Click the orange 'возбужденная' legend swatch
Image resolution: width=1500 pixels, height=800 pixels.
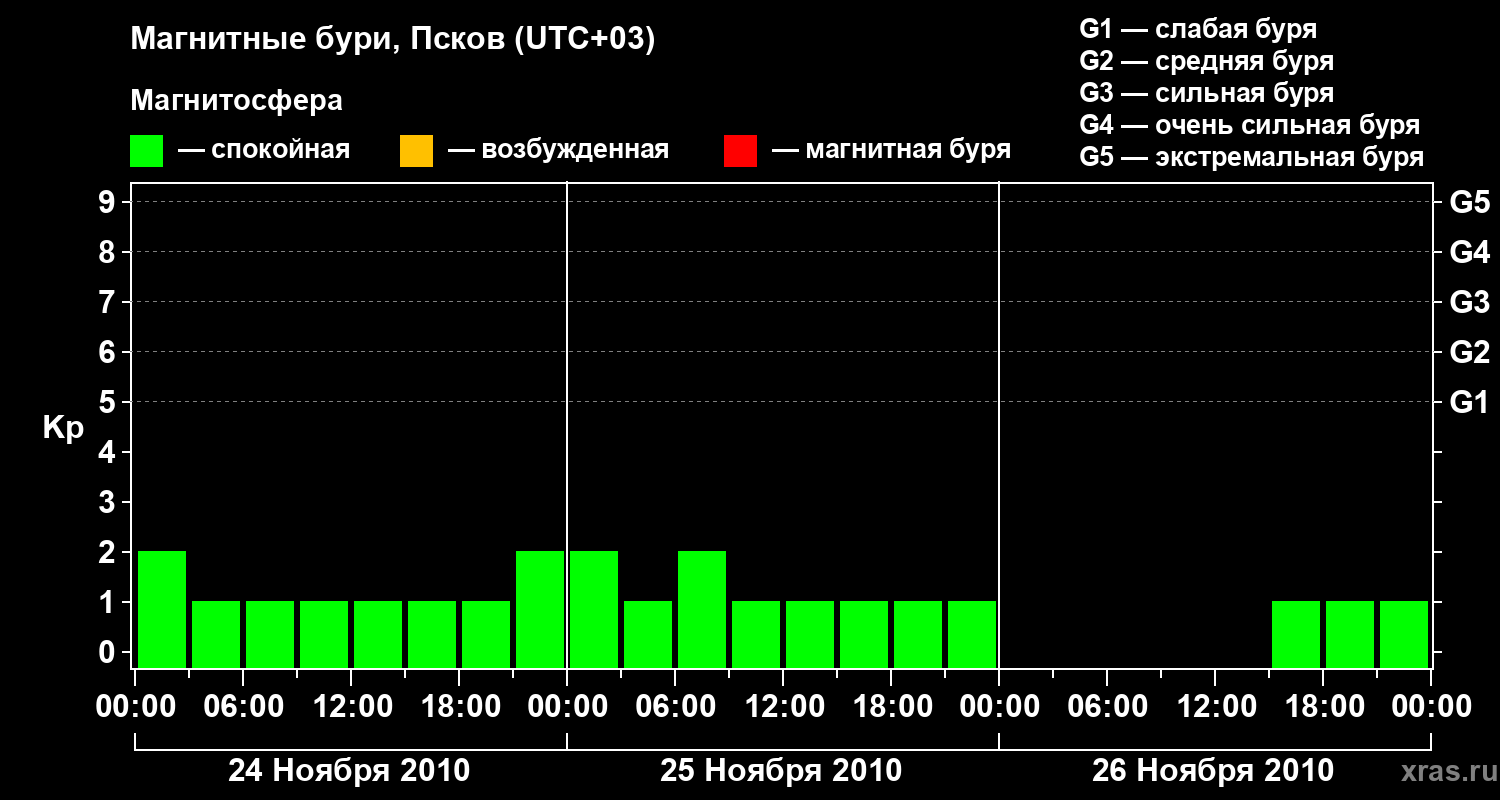coord(416,151)
